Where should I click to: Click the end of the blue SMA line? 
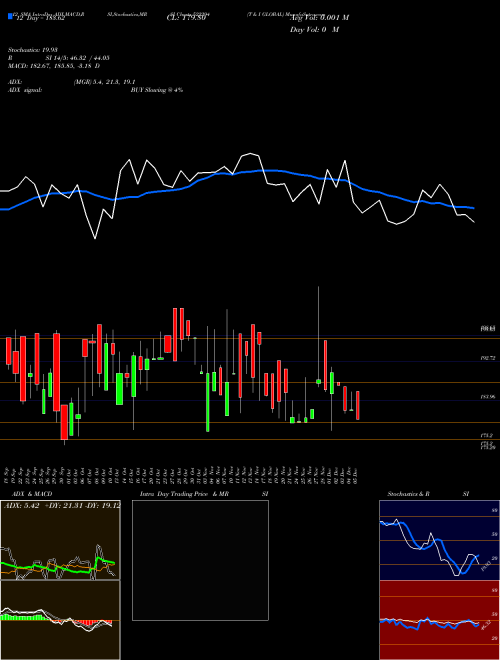474,208
